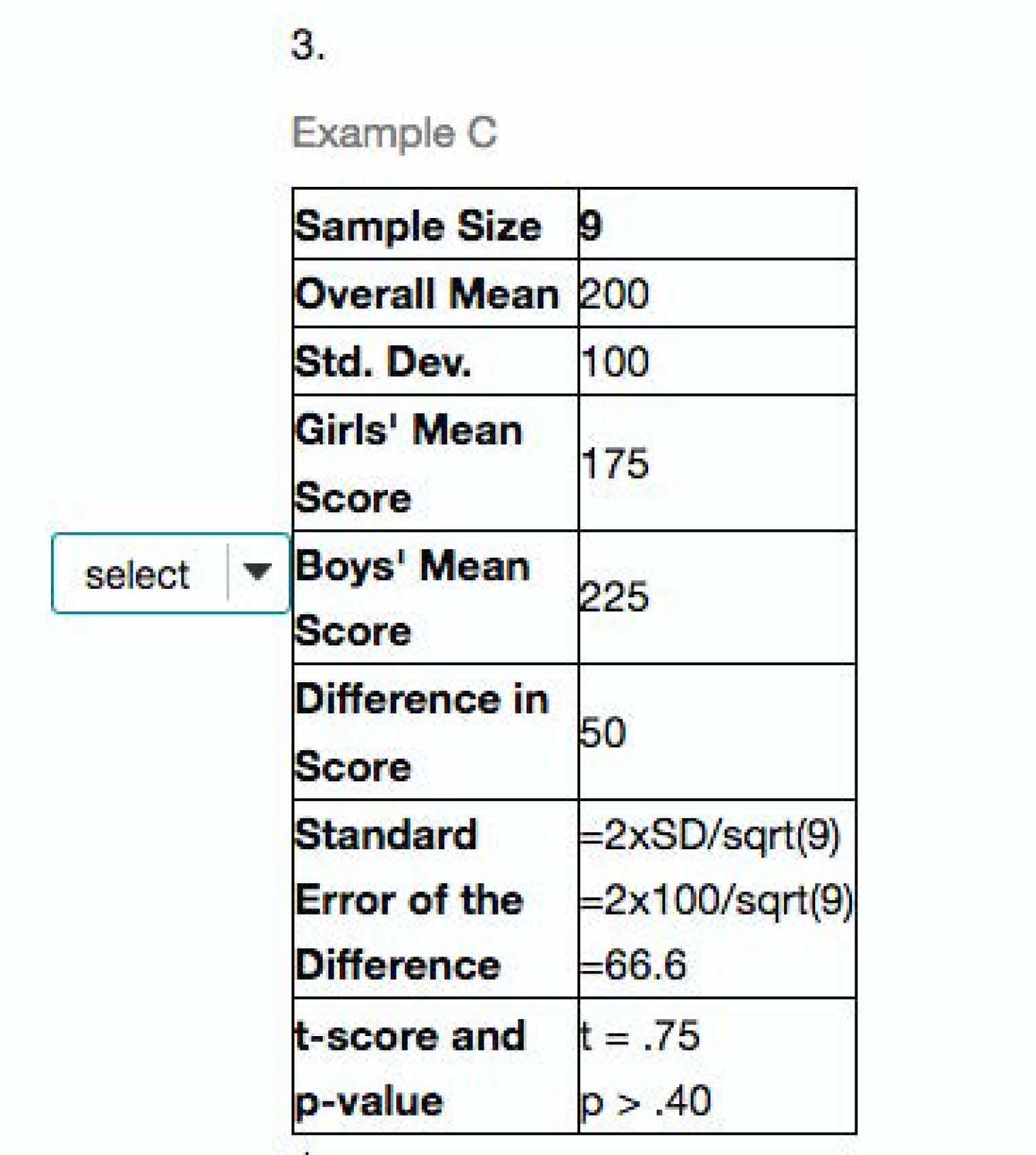1036x1155 pixels.
Task: Select the "Difference in Score" label cell
Action: [x=421, y=732]
